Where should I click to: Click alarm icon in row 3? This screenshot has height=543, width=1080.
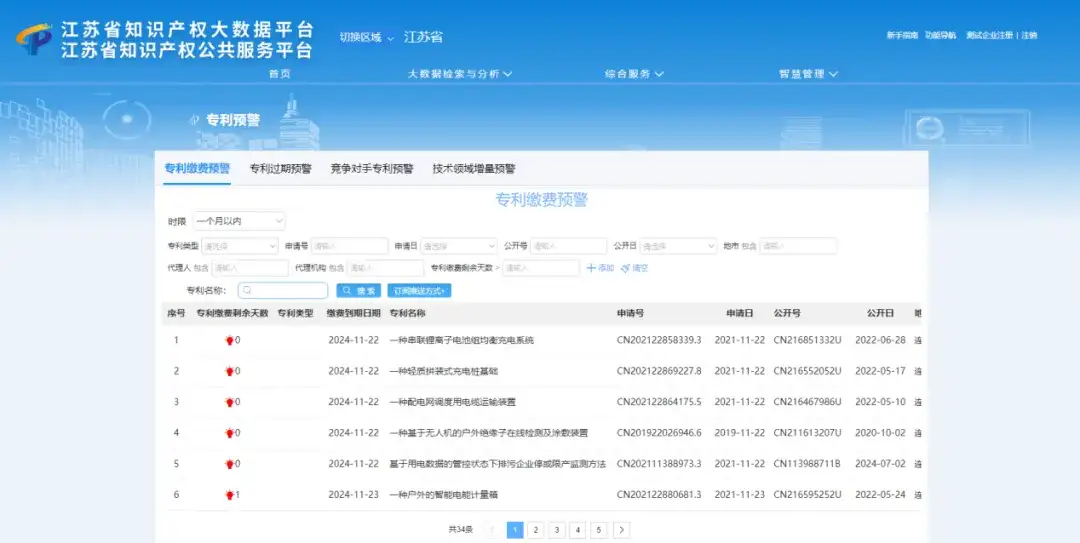pos(229,402)
